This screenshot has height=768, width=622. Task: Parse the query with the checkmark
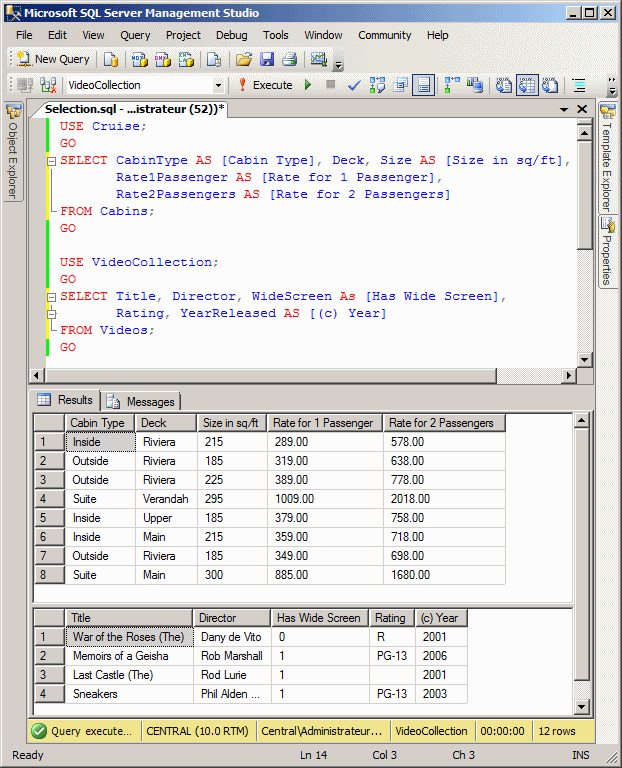tap(353, 85)
